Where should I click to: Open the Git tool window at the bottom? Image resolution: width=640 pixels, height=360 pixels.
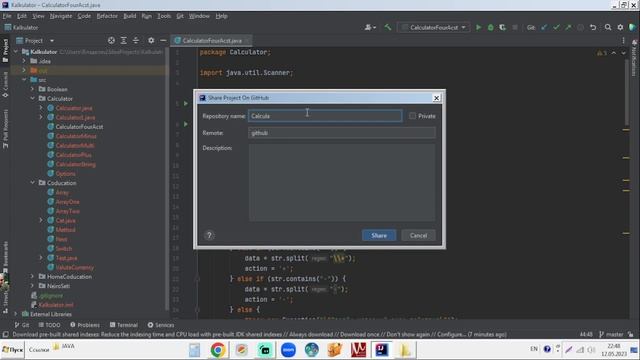click(x=22, y=325)
